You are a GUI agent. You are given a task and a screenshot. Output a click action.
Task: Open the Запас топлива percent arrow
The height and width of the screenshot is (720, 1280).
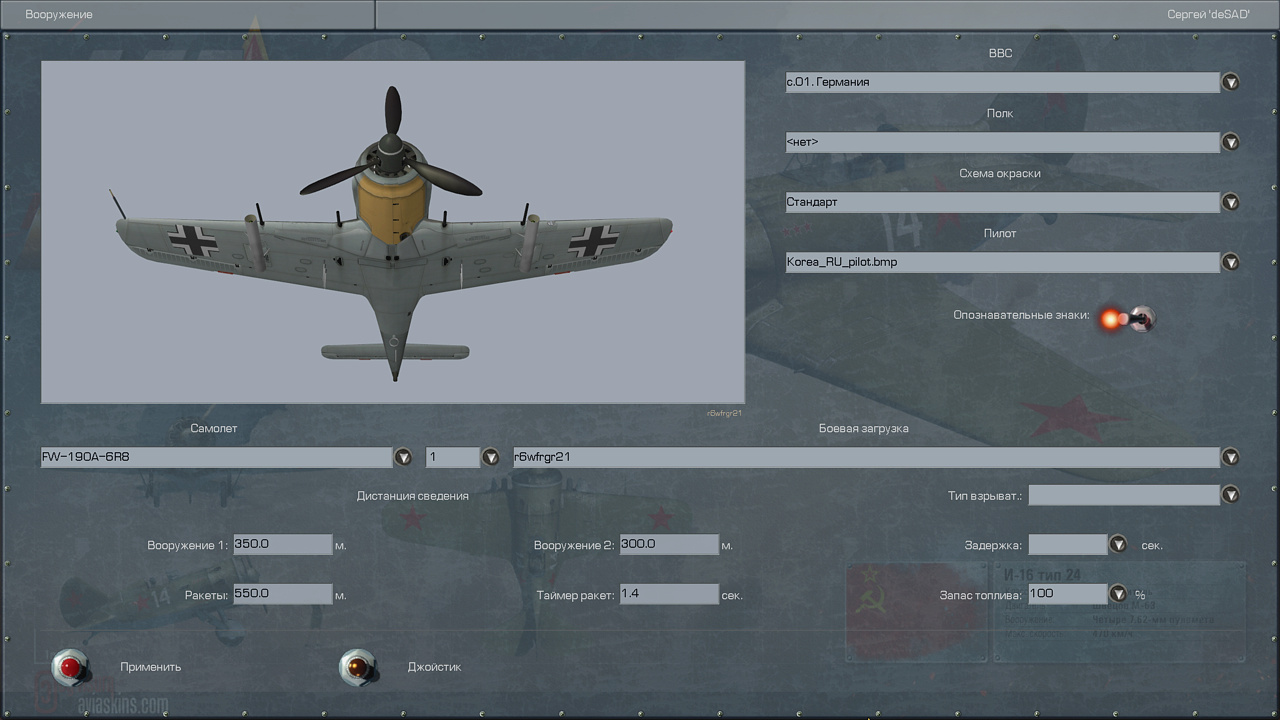(x=1118, y=594)
